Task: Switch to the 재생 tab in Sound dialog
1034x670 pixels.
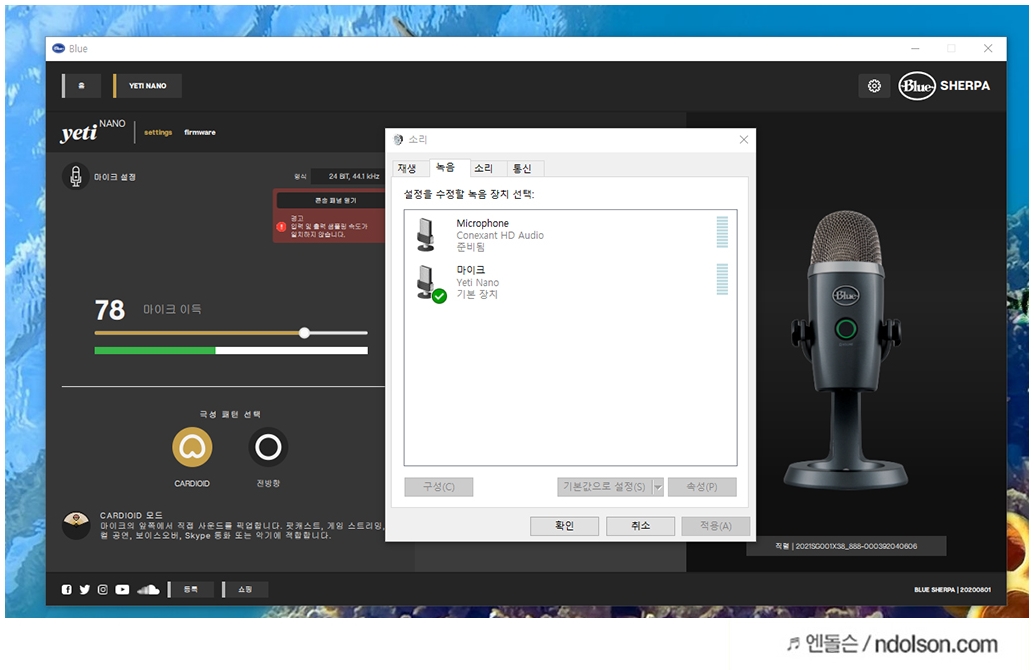Action: 408,169
